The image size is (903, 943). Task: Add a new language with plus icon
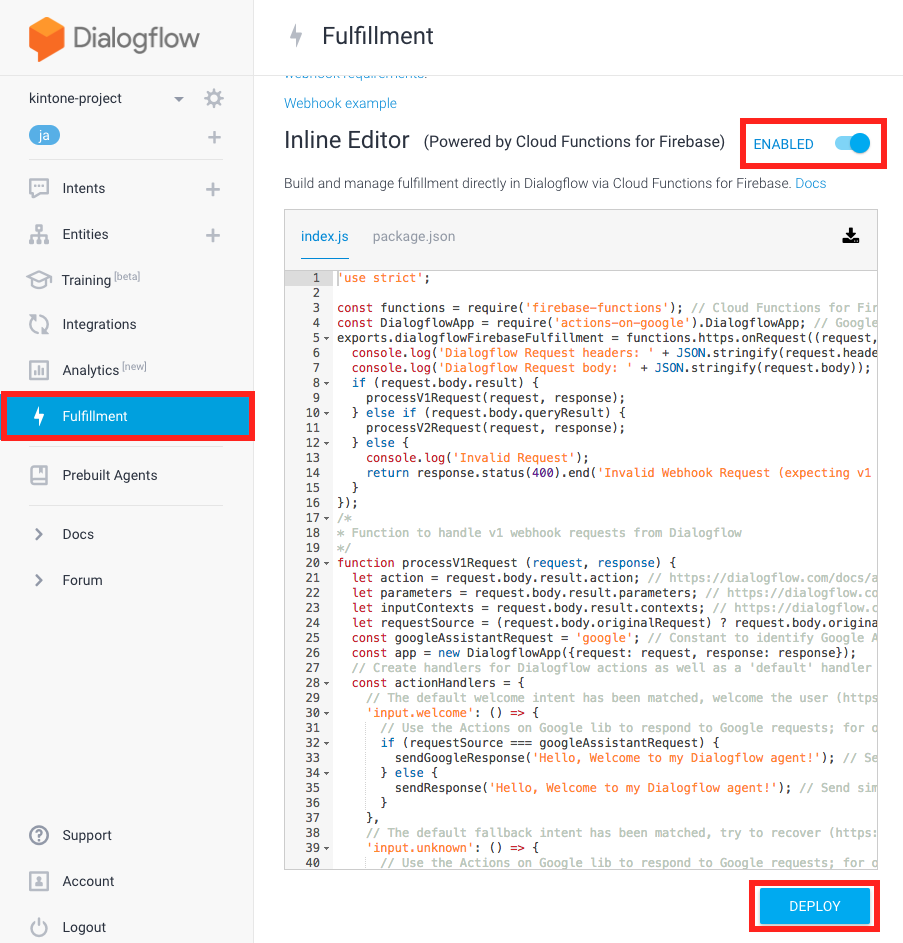pyautogui.click(x=214, y=137)
